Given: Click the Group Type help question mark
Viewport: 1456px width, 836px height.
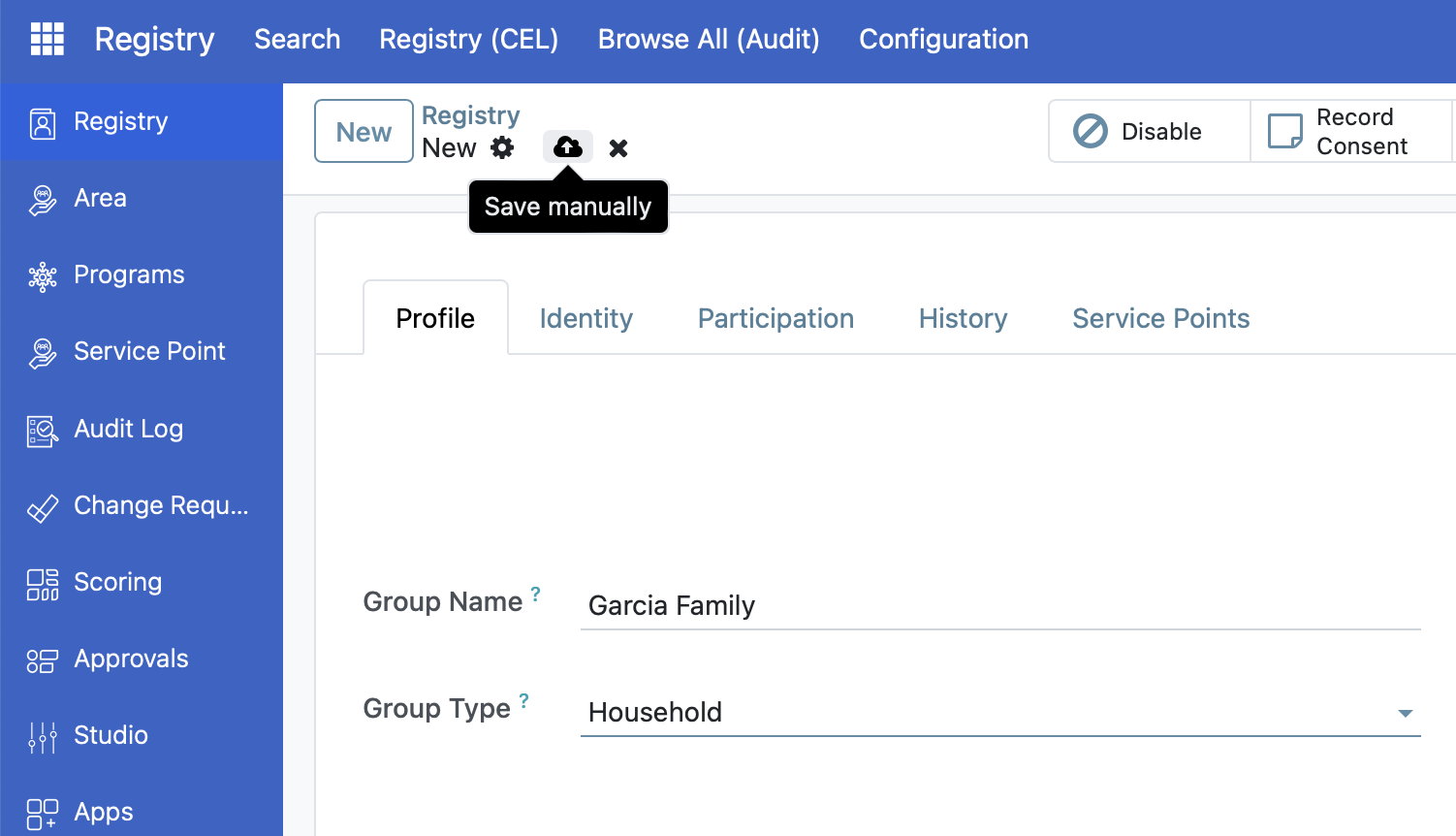Looking at the screenshot, I should tap(523, 700).
